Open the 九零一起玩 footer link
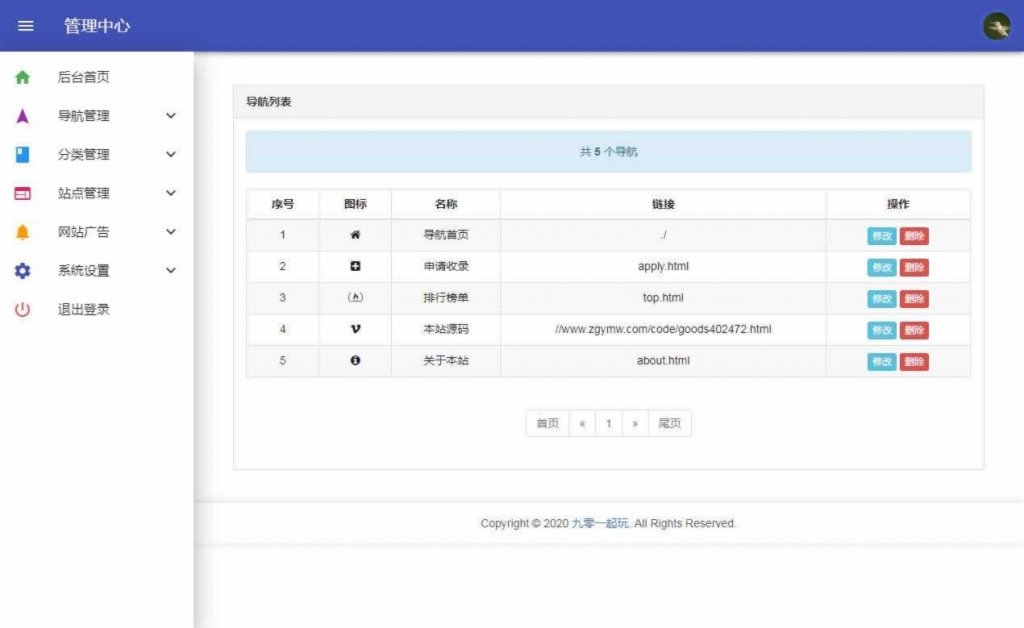1024x628 pixels. coord(600,524)
